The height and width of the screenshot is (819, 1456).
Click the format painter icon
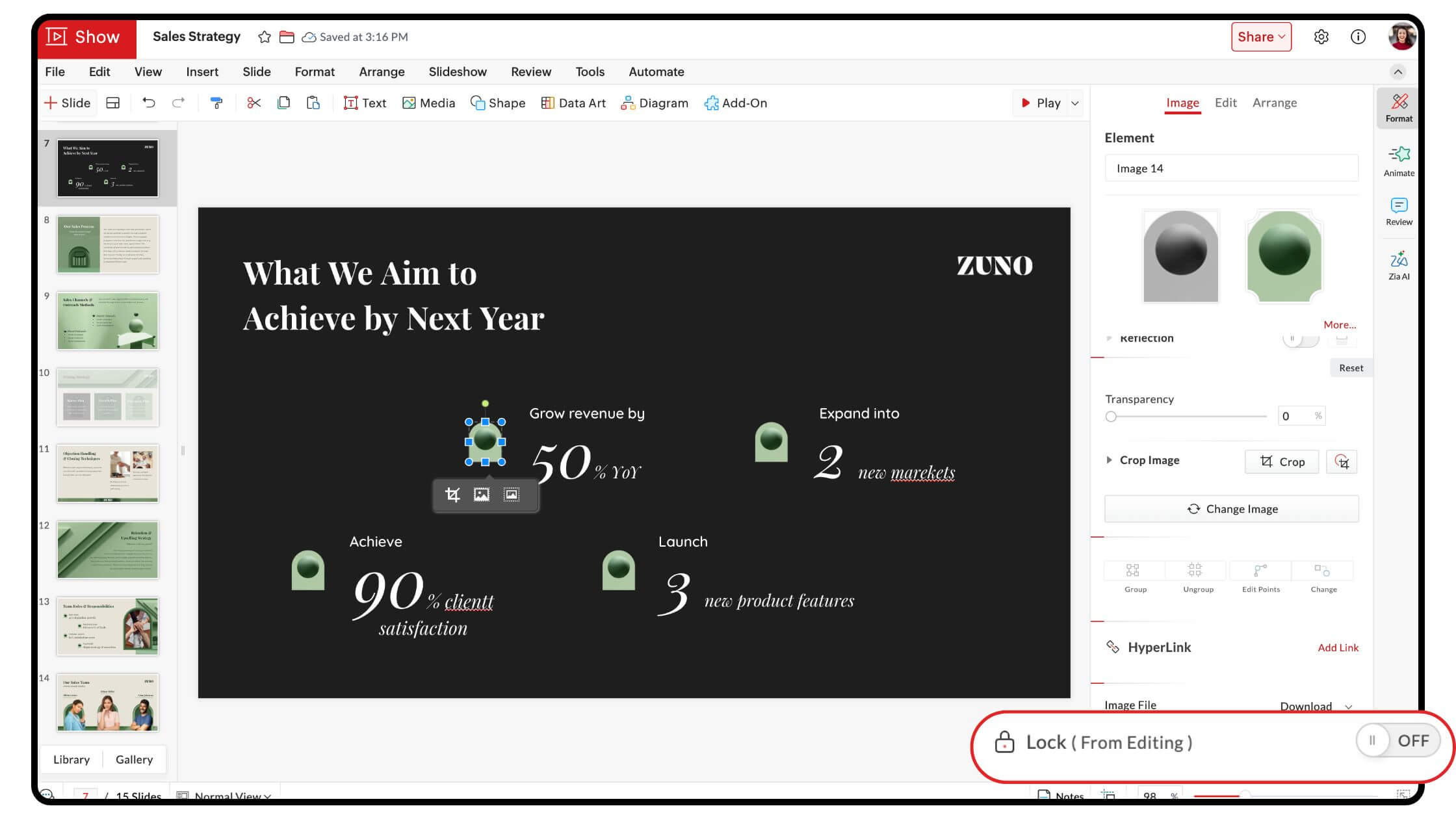tap(216, 103)
